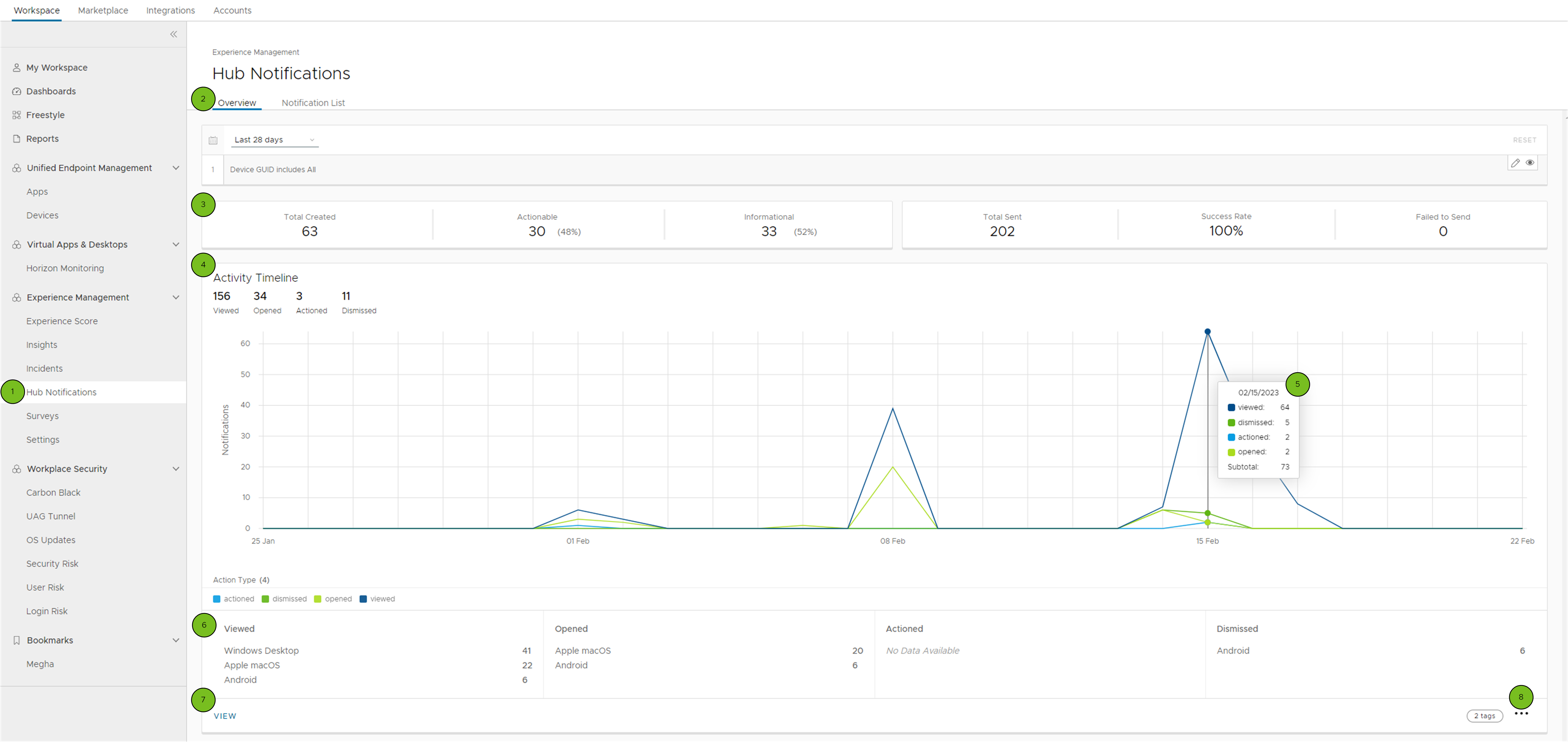Open Surveys in sidebar
Viewport: 1568px width, 742px height.
coord(43,416)
